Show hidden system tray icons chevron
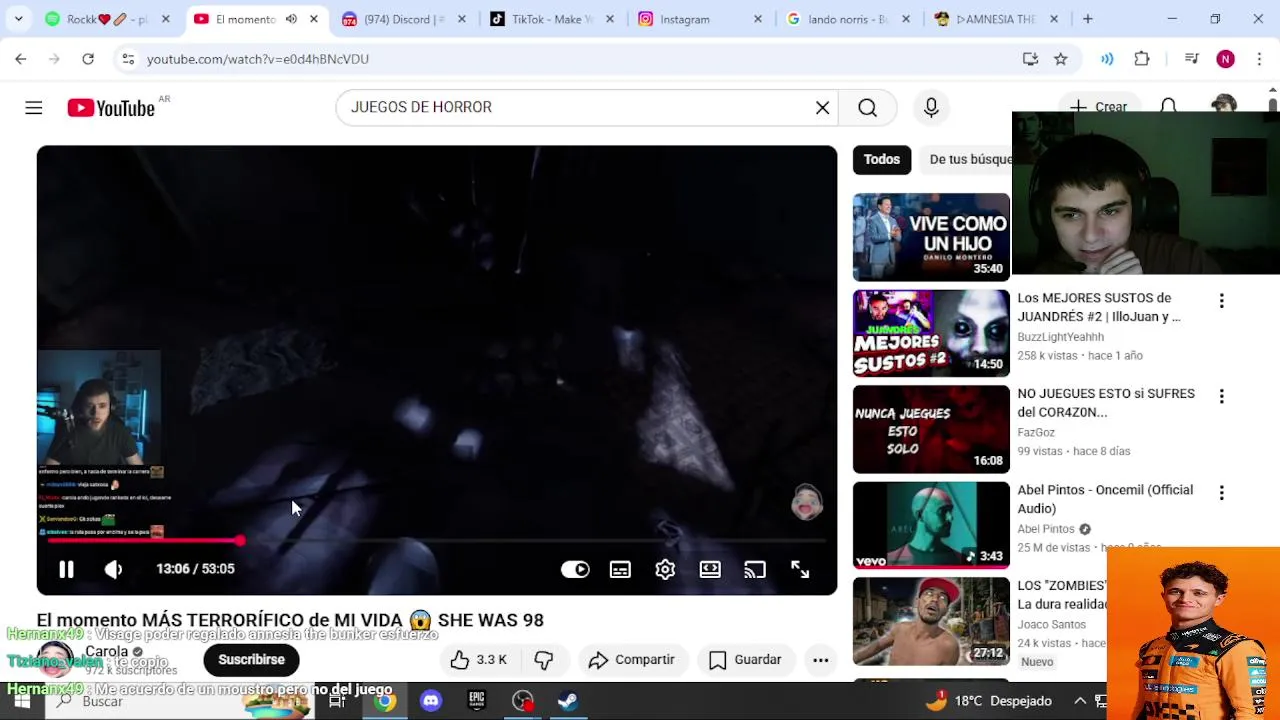1280x720 pixels. 1079,701
